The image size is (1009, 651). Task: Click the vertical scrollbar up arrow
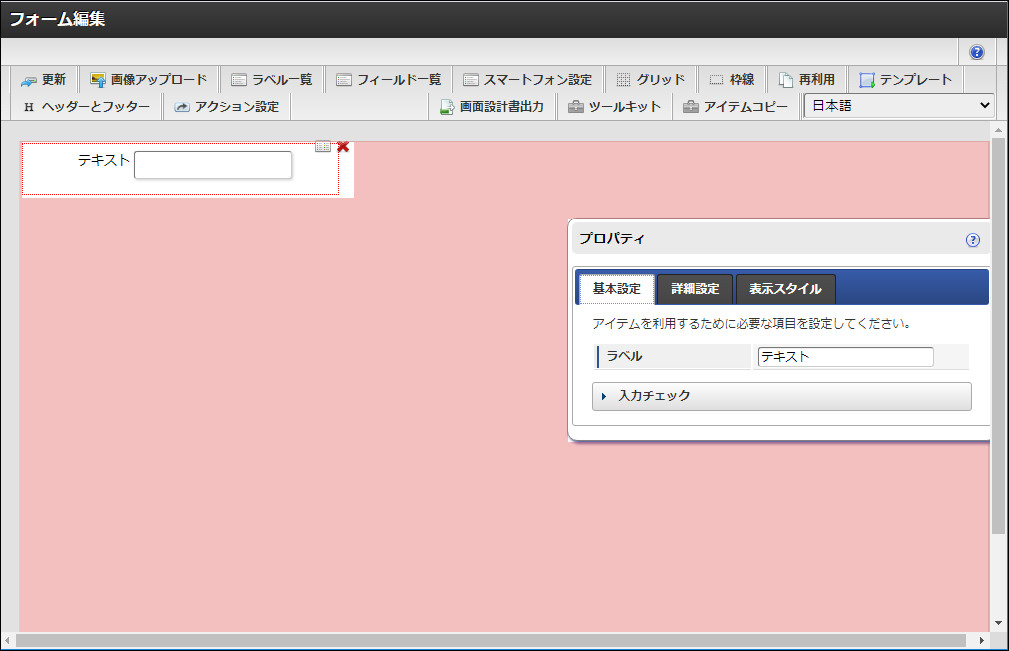(999, 130)
